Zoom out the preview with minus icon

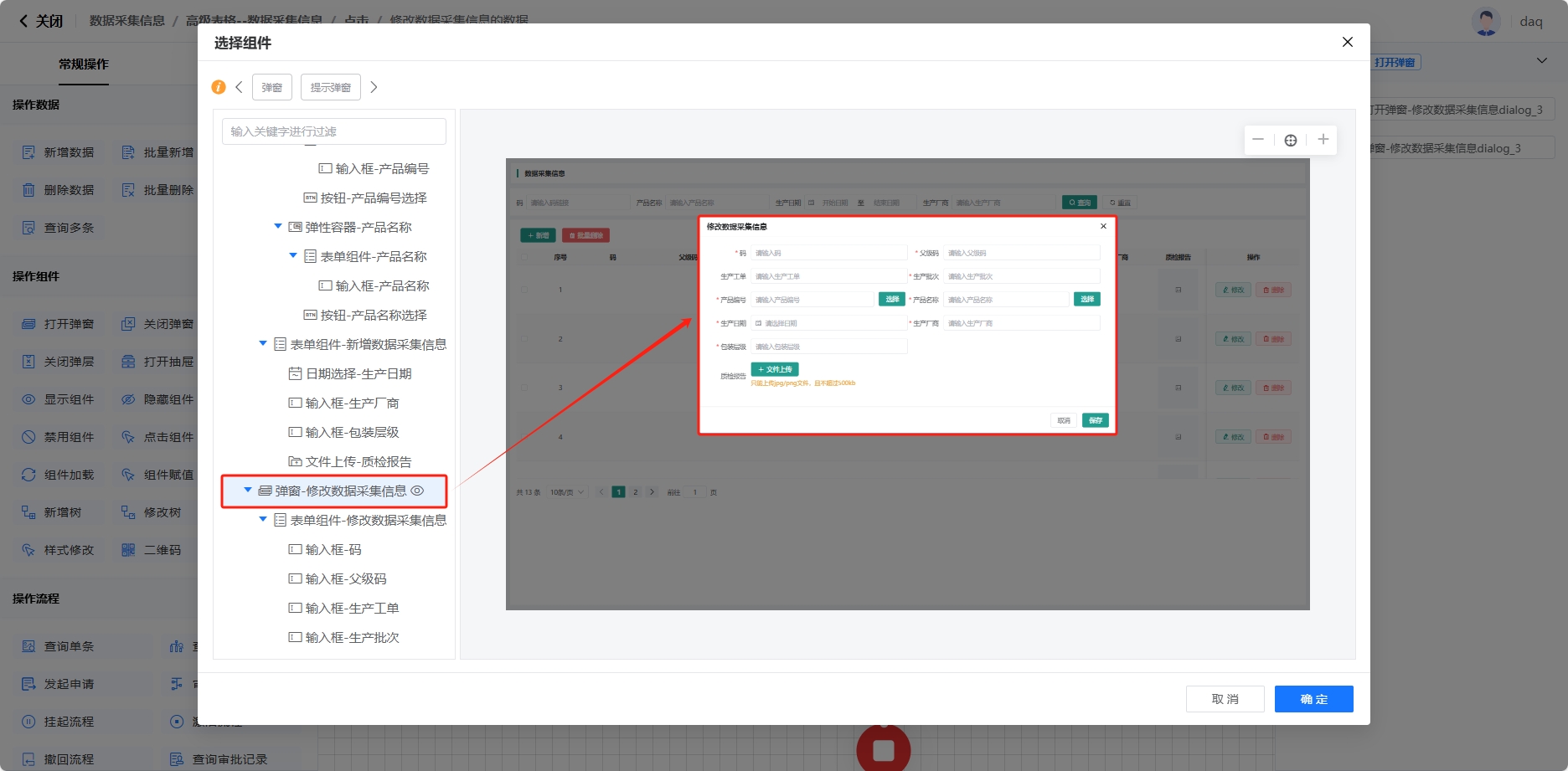[1258, 140]
